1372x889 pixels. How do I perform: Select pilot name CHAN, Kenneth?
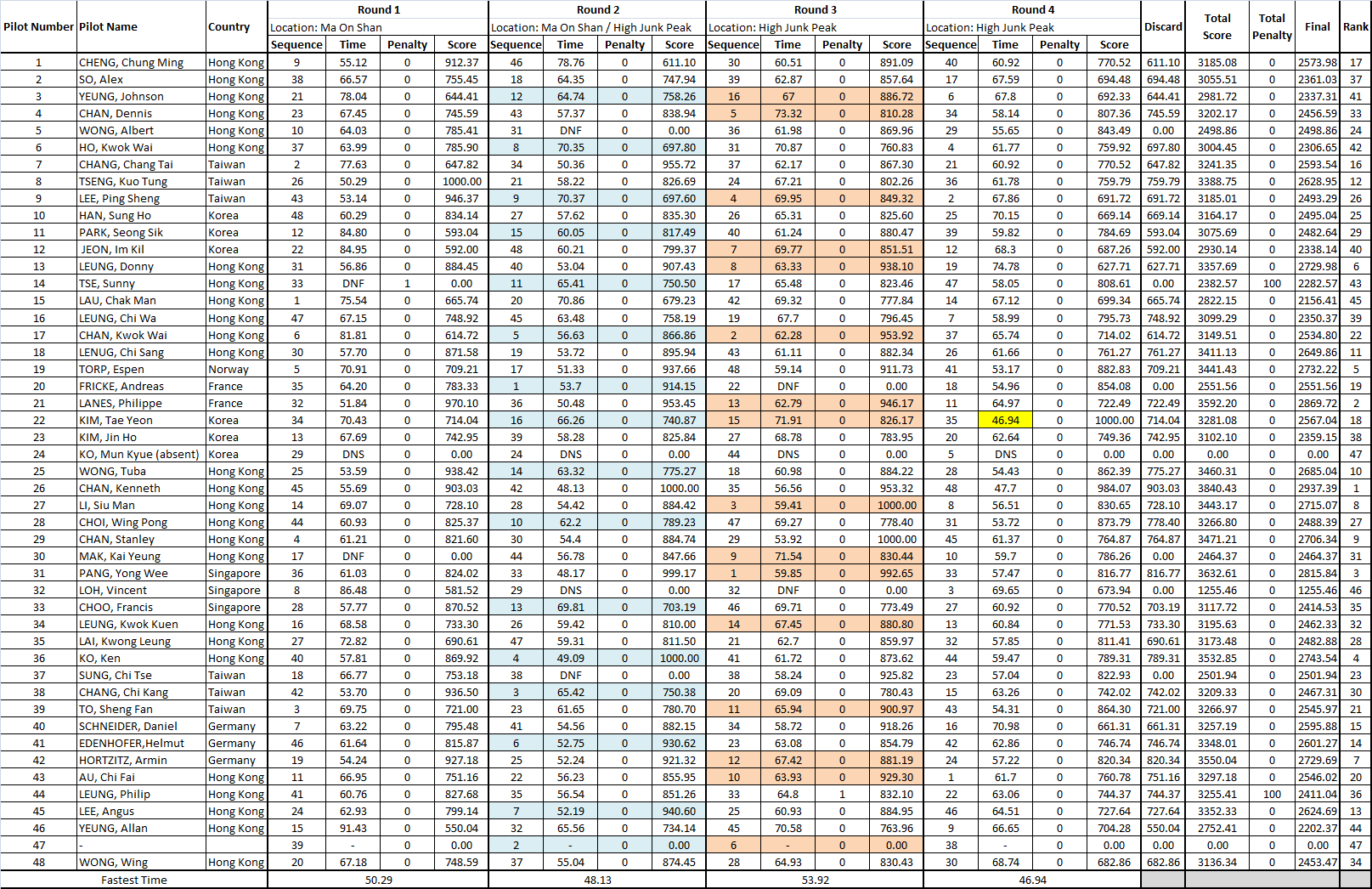(x=119, y=489)
